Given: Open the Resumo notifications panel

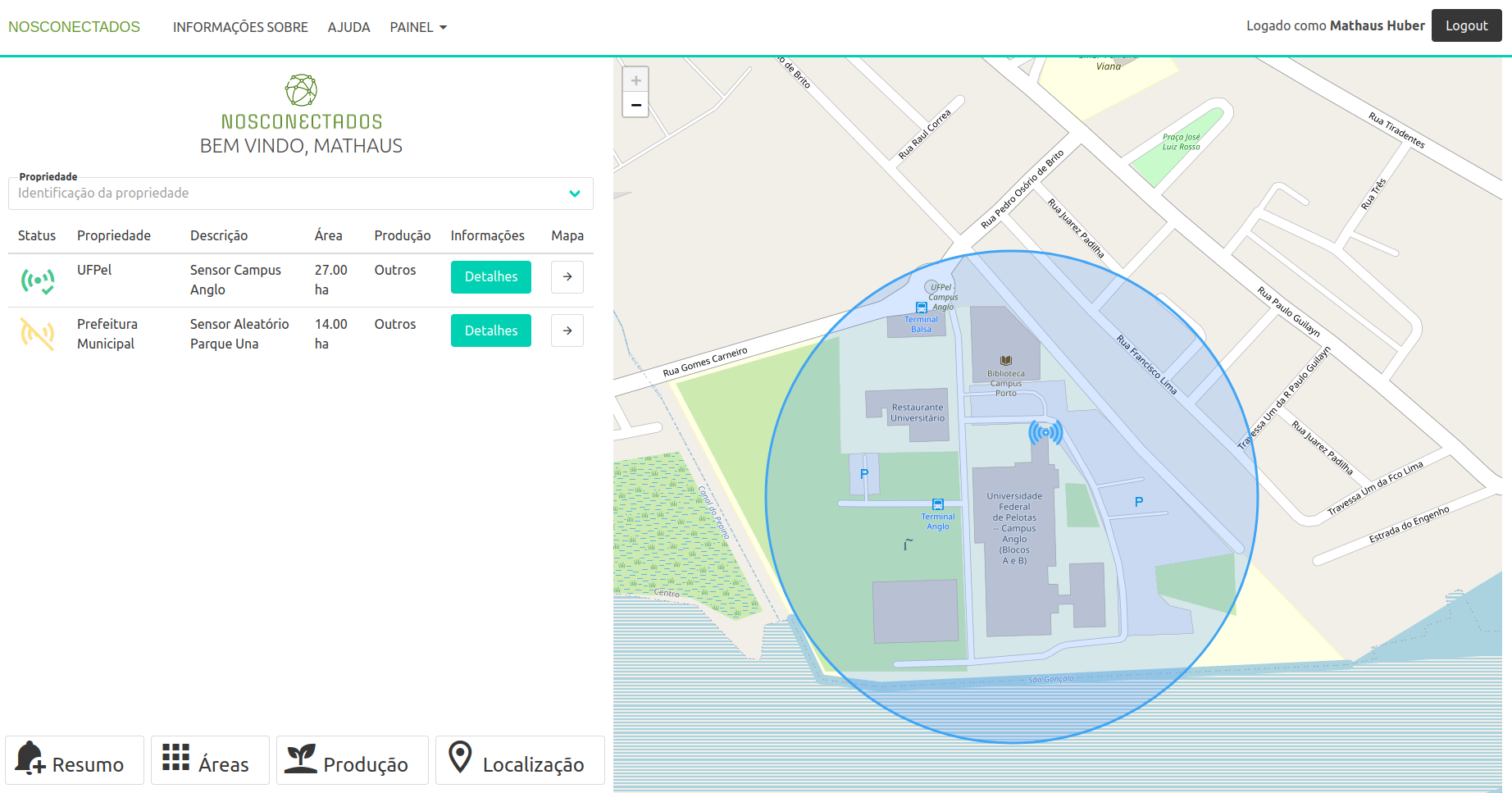Looking at the screenshot, I should coord(75,761).
